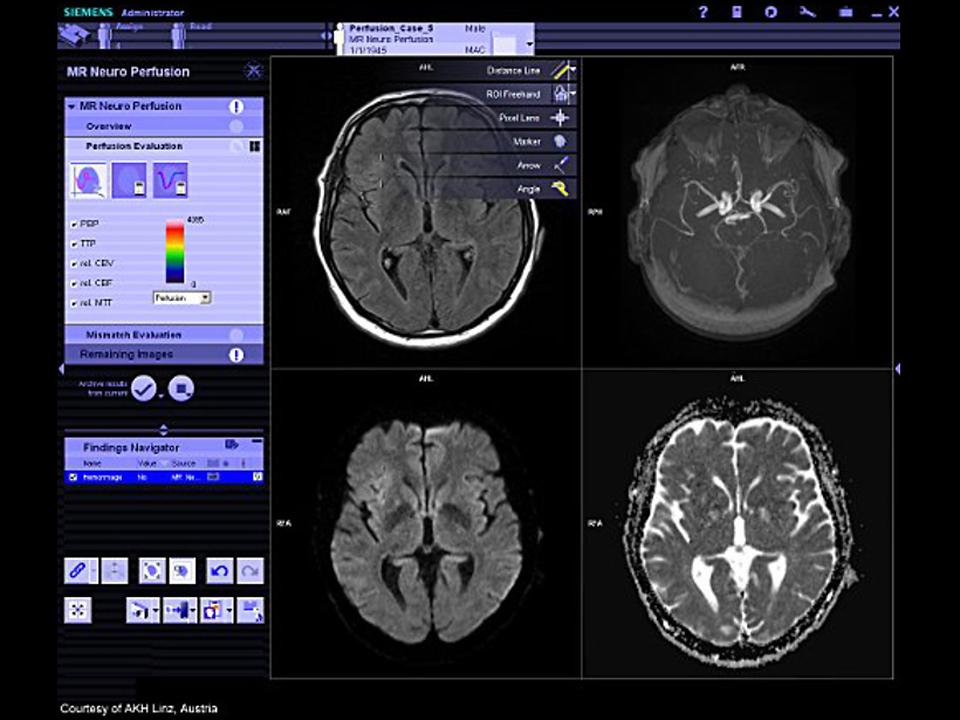Click the Undo icon

pos(219,570)
